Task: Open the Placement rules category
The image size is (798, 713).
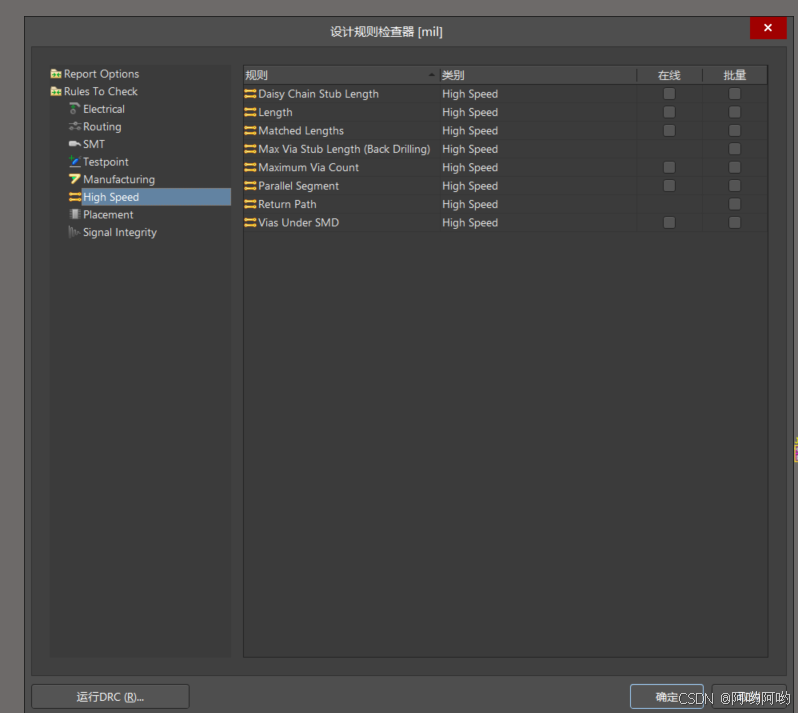Action: point(108,214)
